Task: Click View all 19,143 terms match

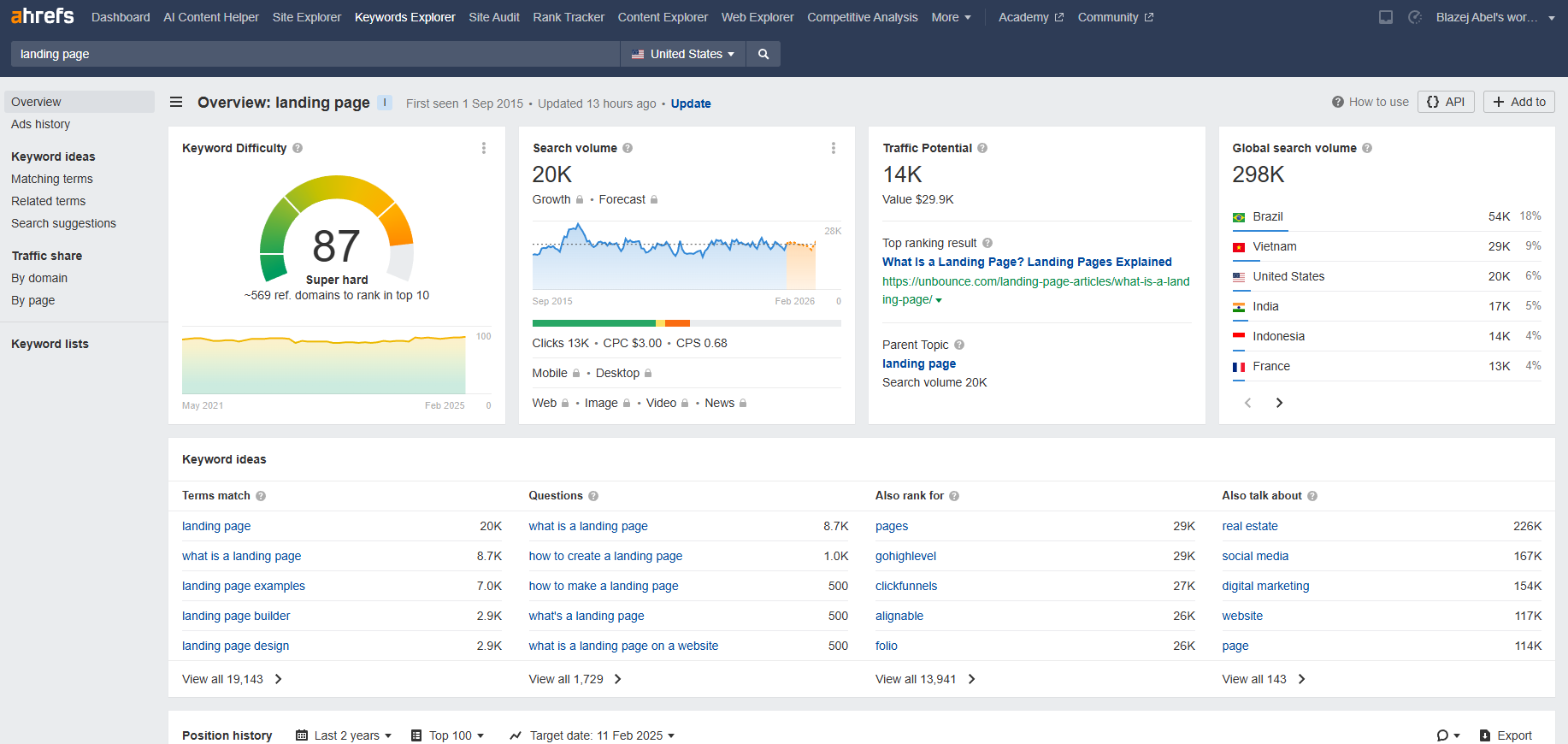Action: click(232, 679)
